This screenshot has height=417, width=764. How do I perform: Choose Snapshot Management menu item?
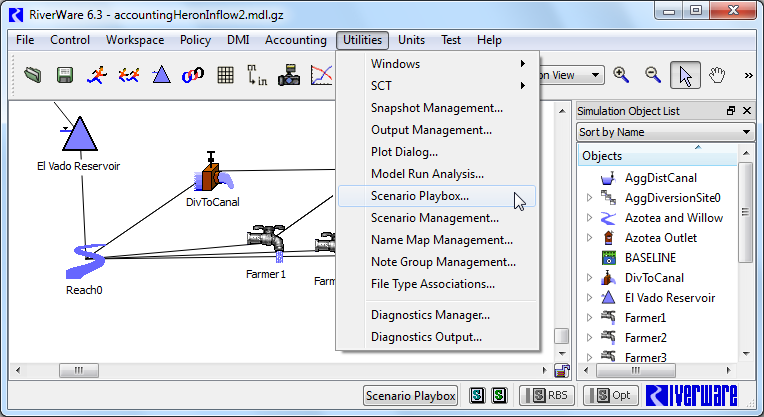437,108
